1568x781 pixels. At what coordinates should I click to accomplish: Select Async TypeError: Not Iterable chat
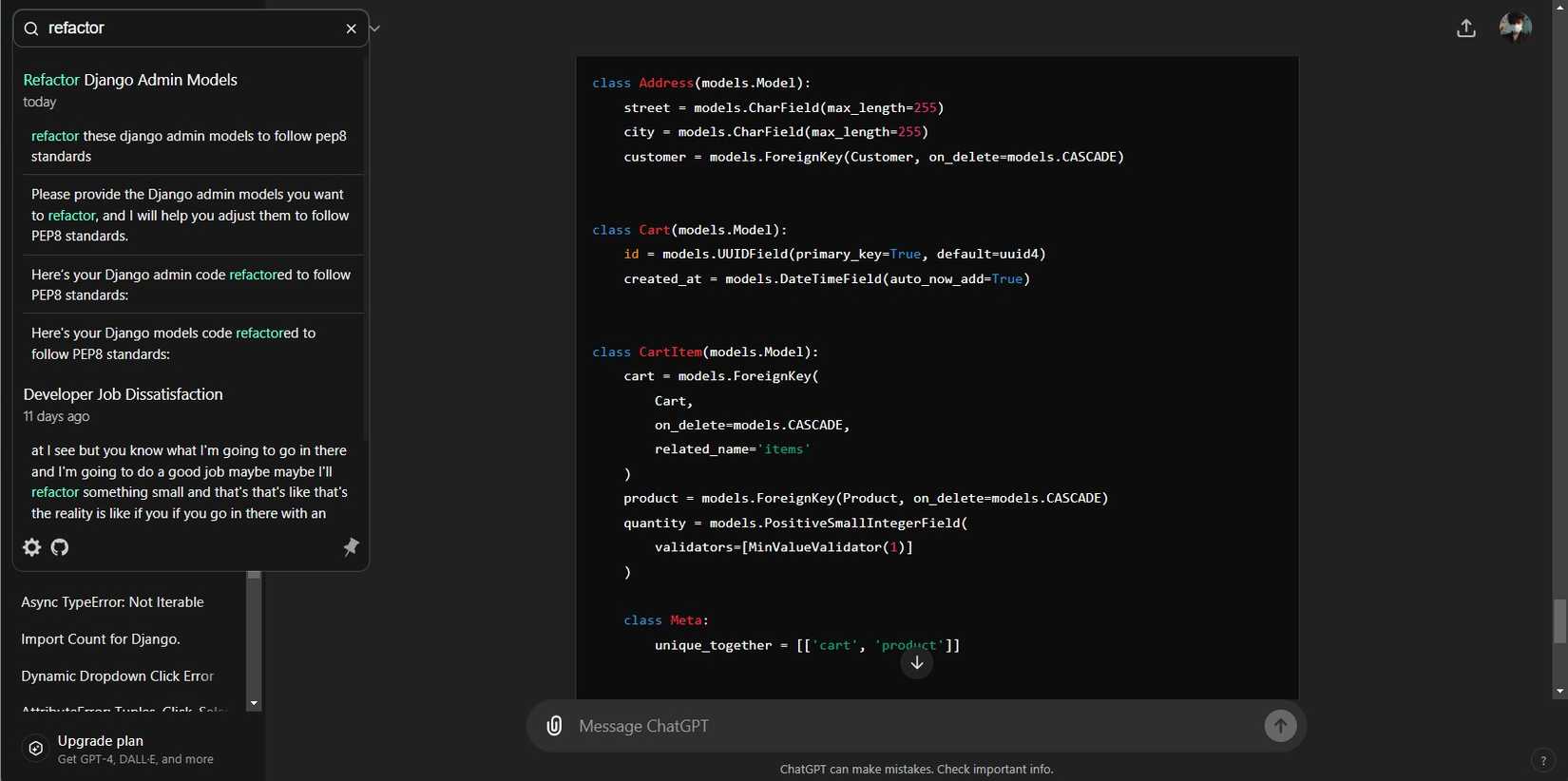pyautogui.click(x=112, y=602)
